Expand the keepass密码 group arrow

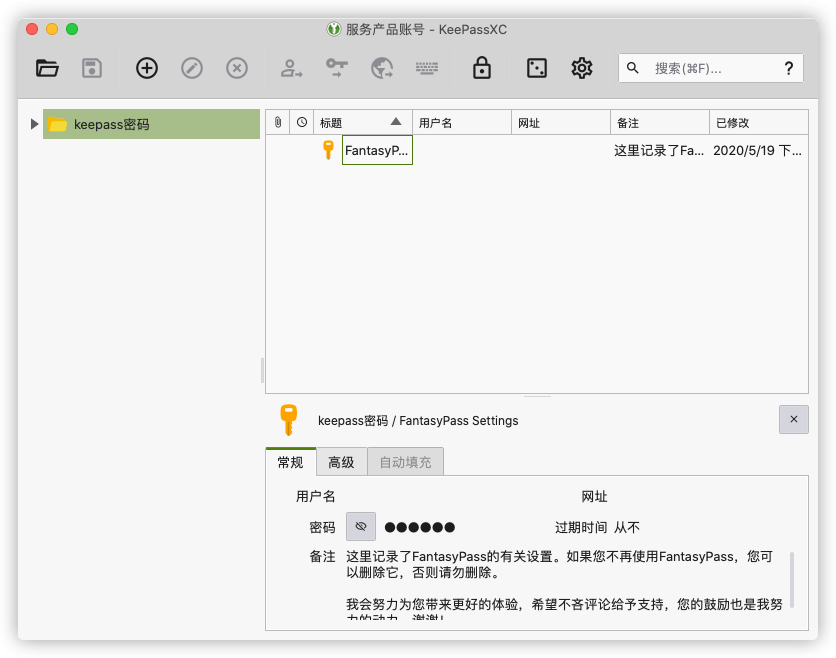click(x=34, y=124)
